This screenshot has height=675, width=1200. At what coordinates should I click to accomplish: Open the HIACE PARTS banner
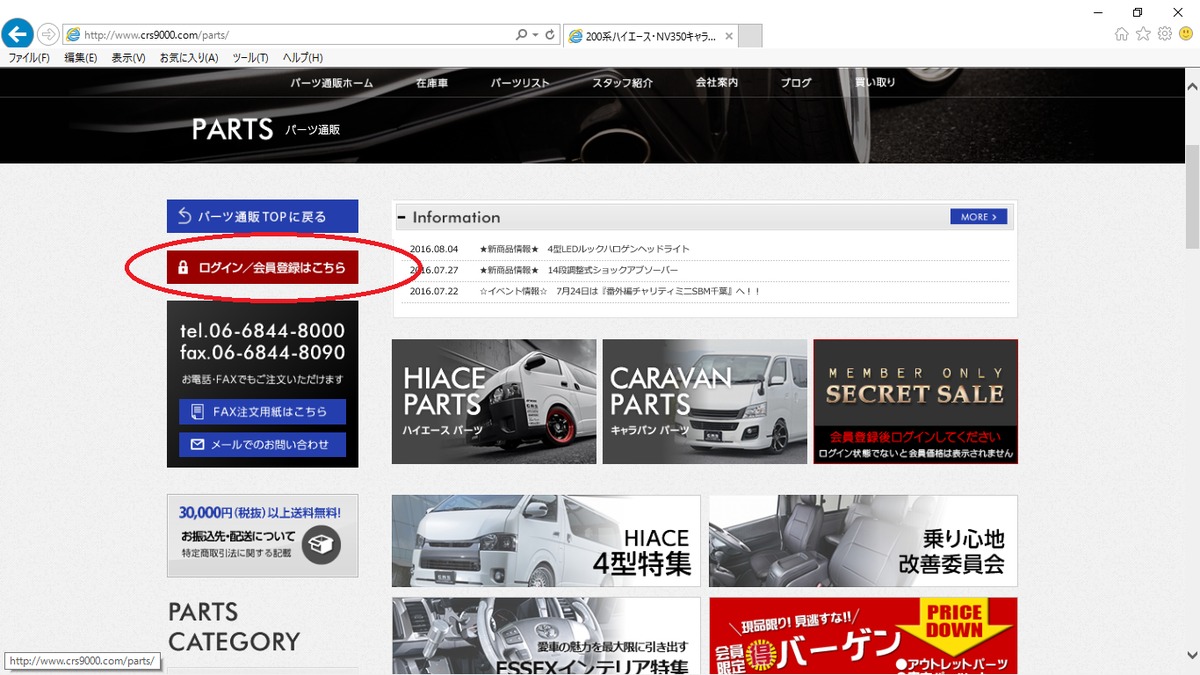pyautogui.click(x=494, y=401)
